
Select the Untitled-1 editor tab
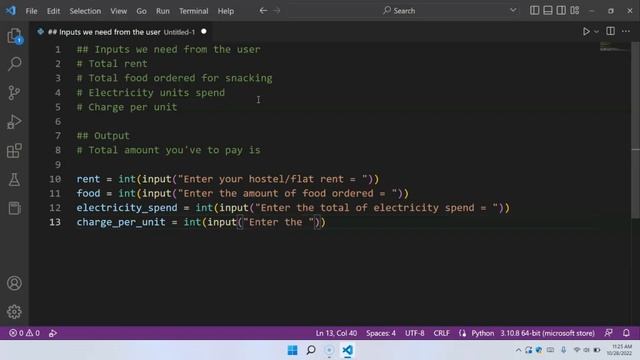(121, 32)
